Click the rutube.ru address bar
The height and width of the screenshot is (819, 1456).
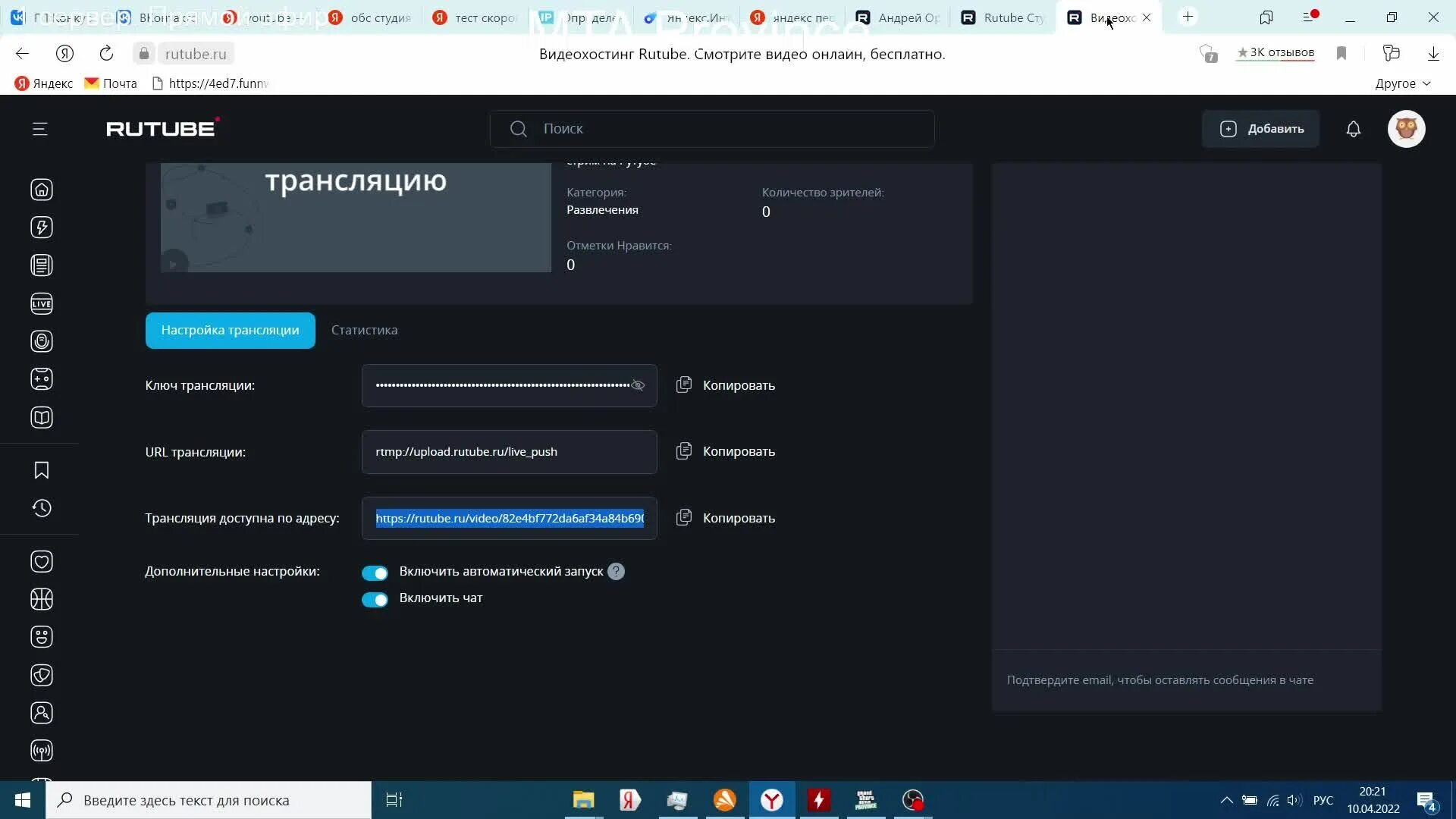click(196, 54)
